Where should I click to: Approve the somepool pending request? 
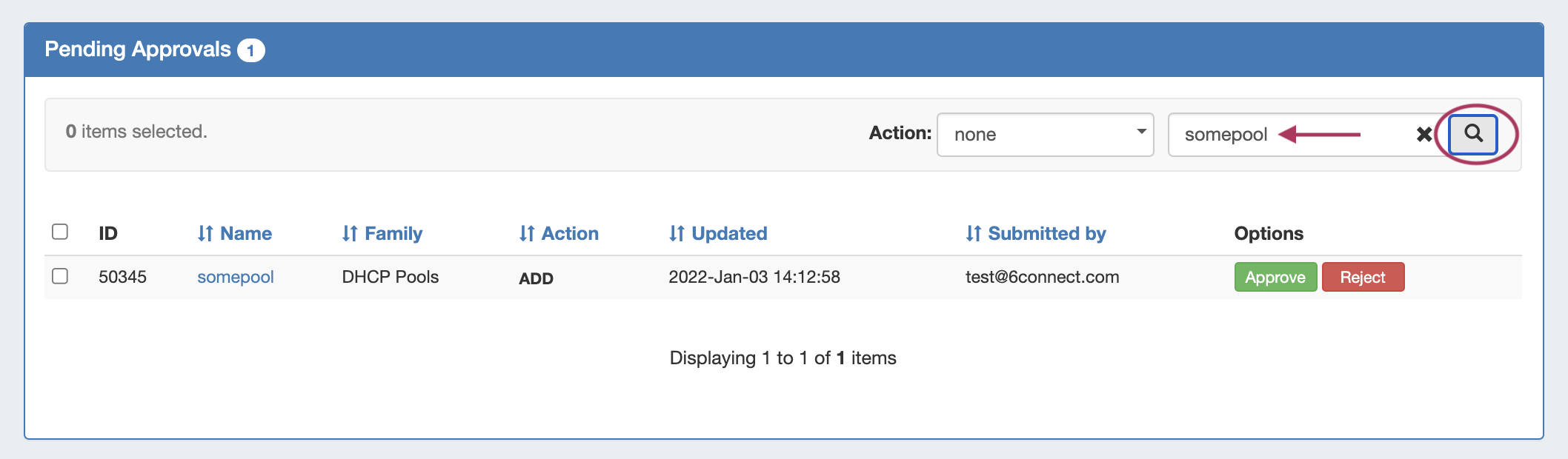(1275, 278)
